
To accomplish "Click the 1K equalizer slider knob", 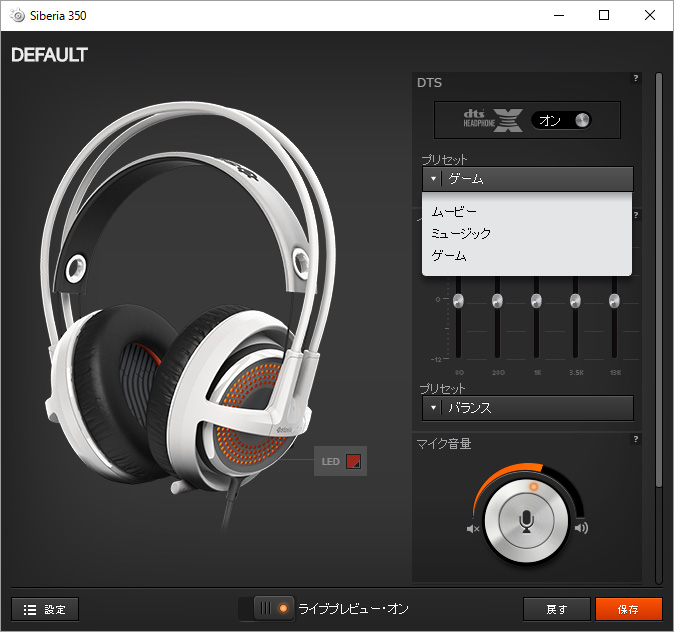I will [x=536, y=301].
